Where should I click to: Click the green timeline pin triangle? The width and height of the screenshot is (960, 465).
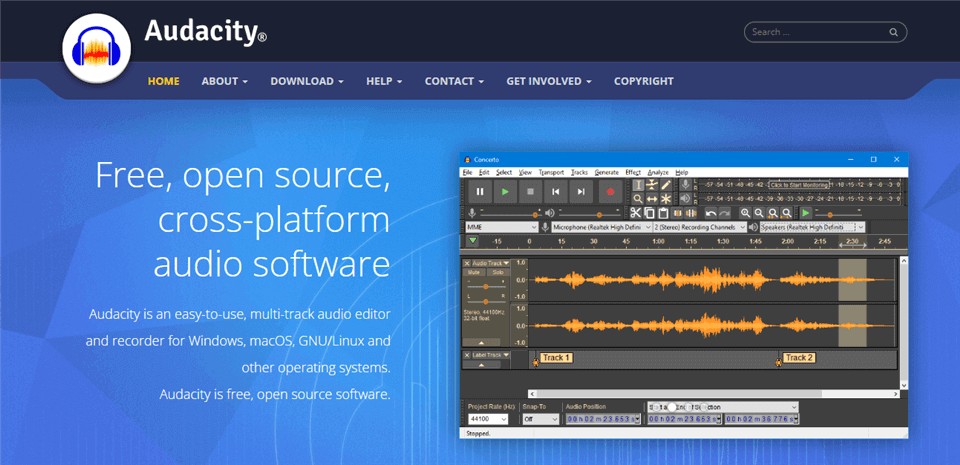coord(473,241)
